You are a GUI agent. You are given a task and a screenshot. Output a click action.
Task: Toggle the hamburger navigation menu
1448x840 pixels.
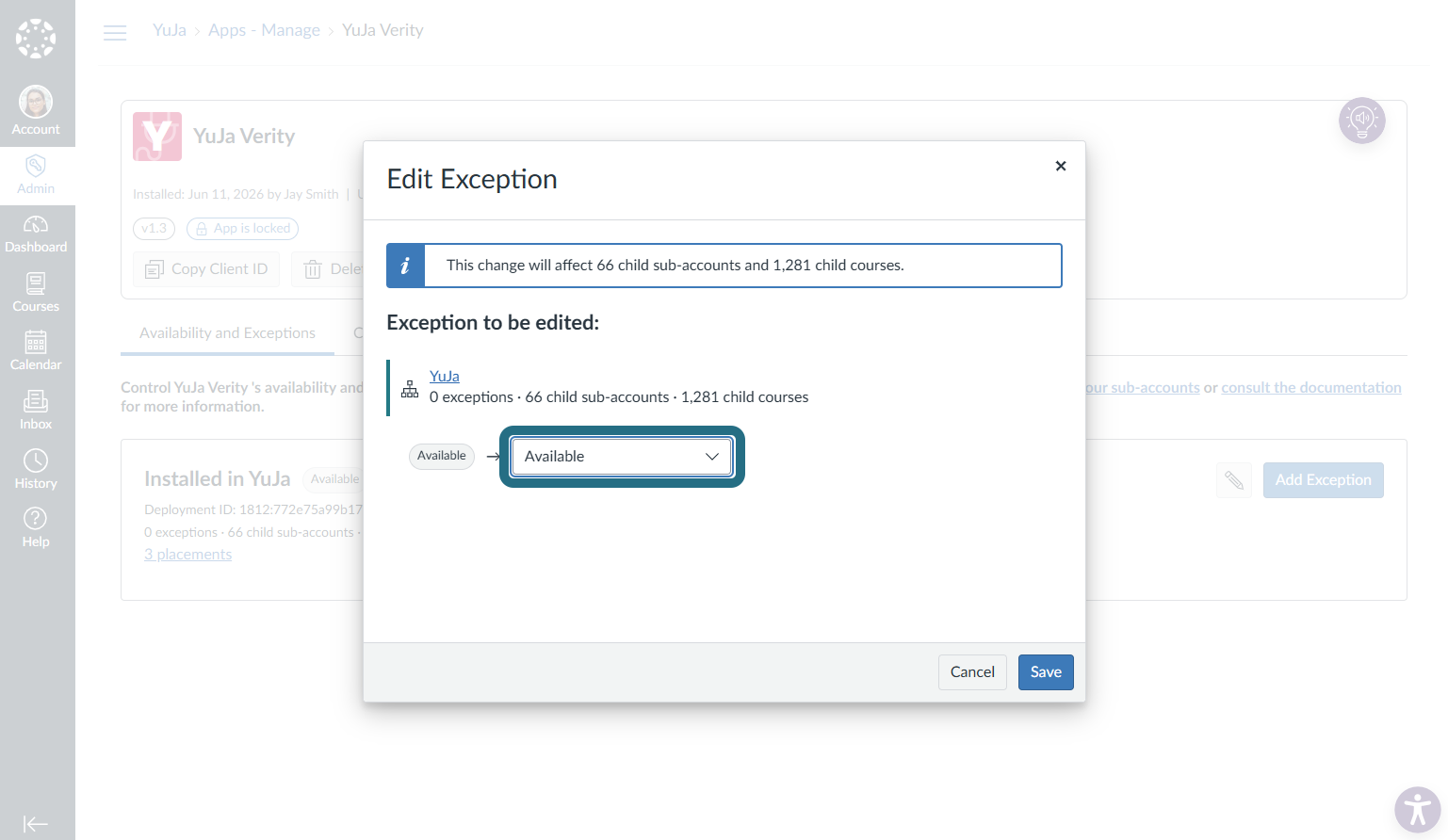tap(115, 33)
